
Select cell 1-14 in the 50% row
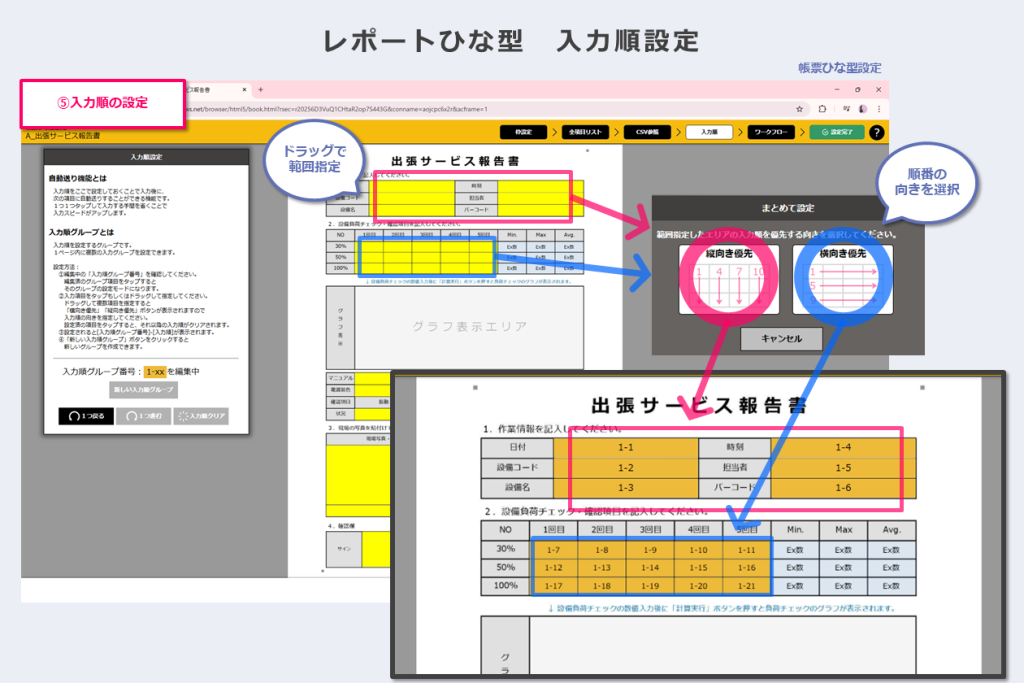[650, 568]
